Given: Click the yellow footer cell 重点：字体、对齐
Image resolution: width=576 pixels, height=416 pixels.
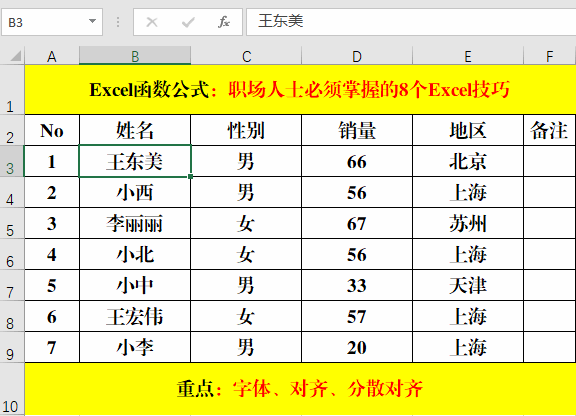Looking at the screenshot, I should (300, 389).
